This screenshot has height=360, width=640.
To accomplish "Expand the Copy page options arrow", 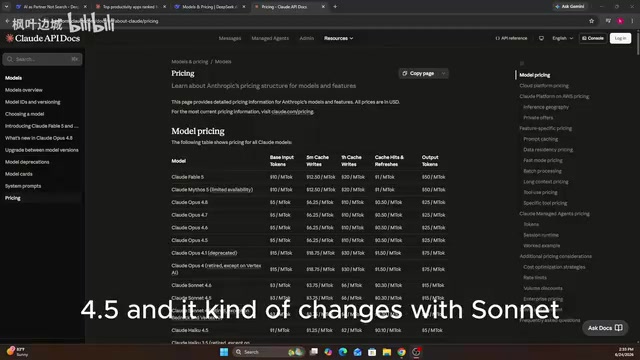I will click(x=444, y=73).
